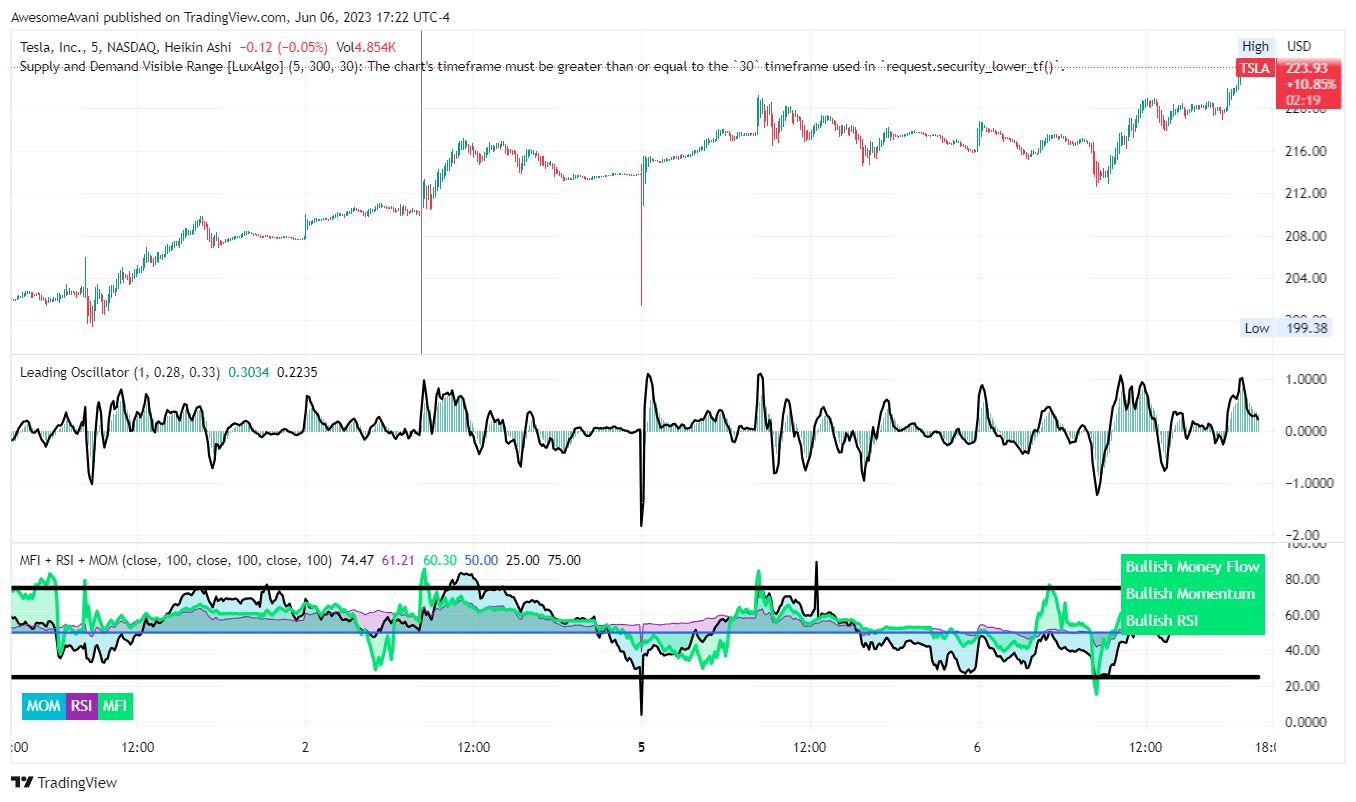Image resolution: width=1356 pixels, height=802 pixels.
Task: Click the 0.2235 oscillator value
Action: (x=296, y=372)
